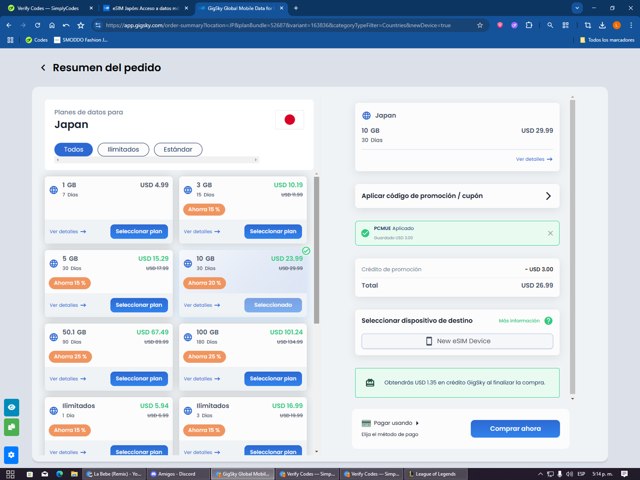Click the Codes bookmark
The width and height of the screenshot is (640, 480).
click(37, 40)
